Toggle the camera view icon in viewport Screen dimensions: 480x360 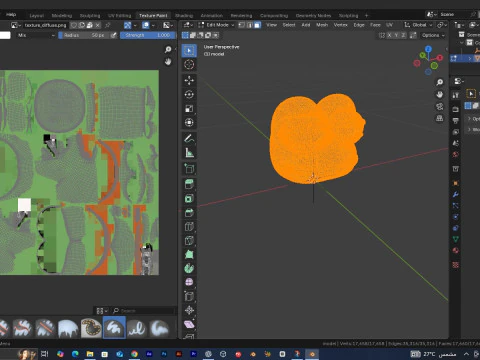coord(440,106)
